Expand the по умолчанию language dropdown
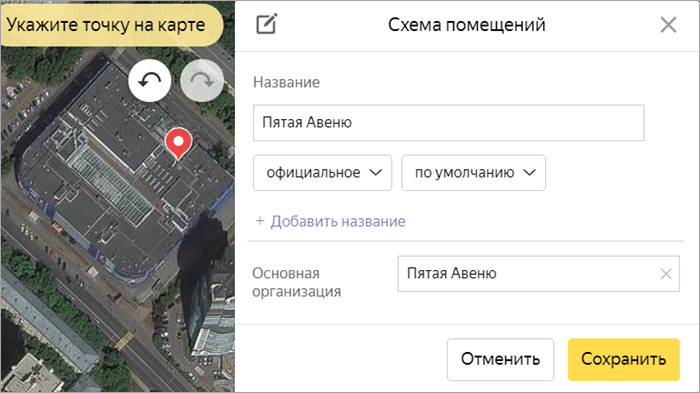700x393 pixels. (x=473, y=173)
